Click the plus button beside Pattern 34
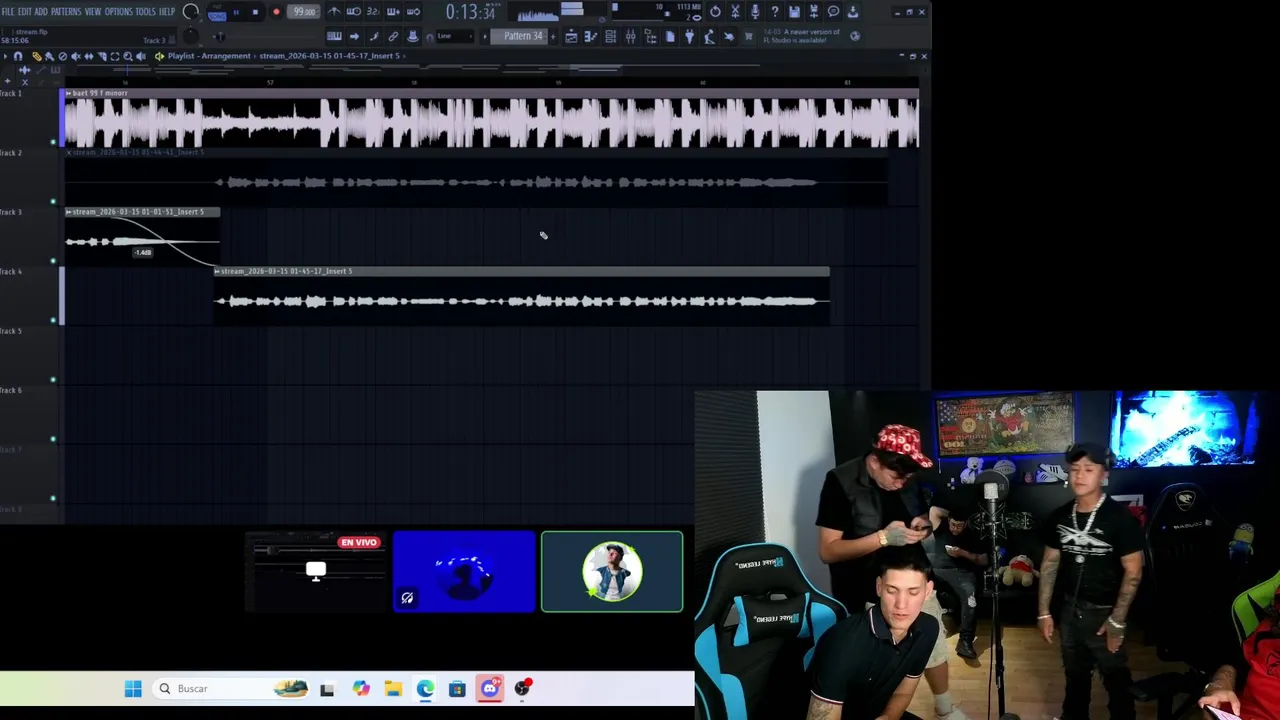Image resolution: width=1280 pixels, height=720 pixels. [553, 36]
